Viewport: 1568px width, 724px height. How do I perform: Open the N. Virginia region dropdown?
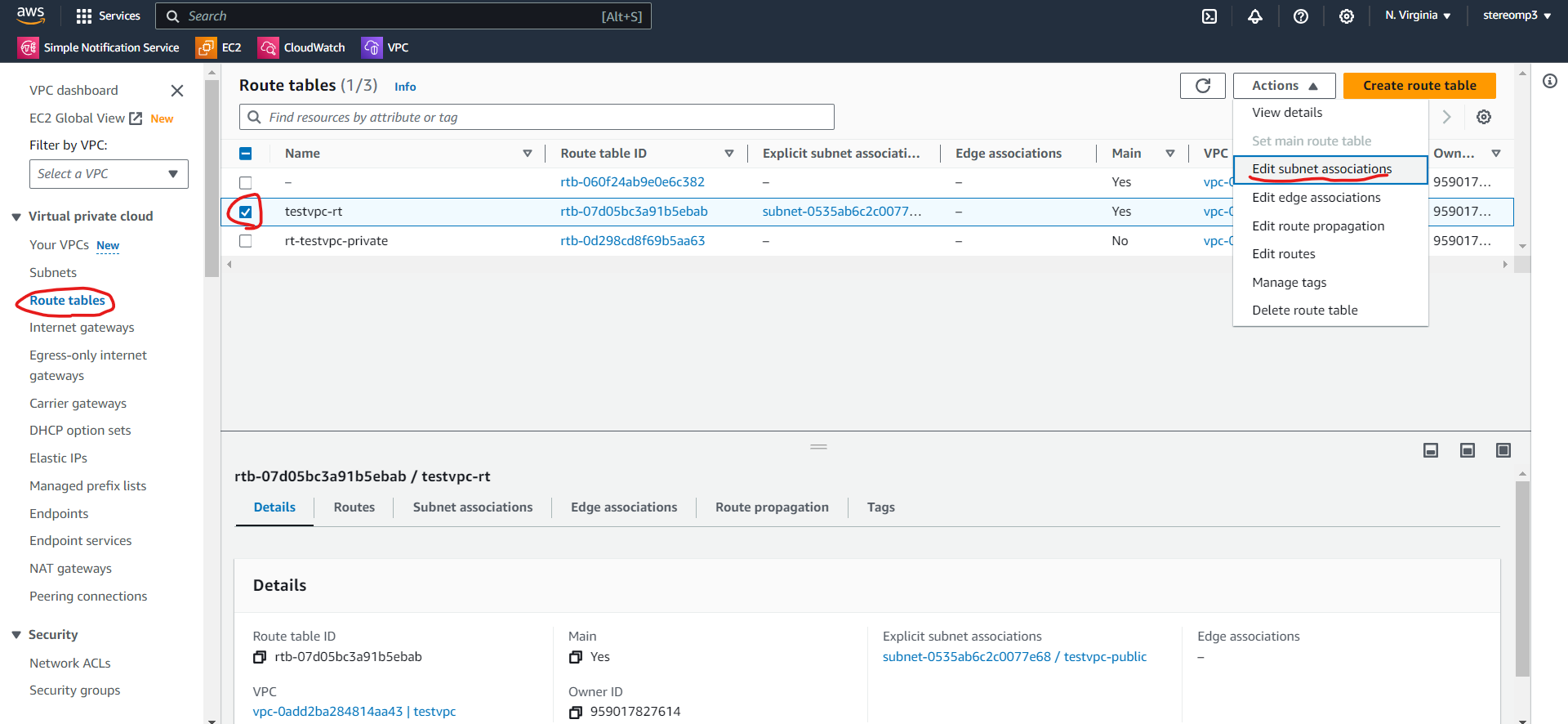pos(1418,16)
